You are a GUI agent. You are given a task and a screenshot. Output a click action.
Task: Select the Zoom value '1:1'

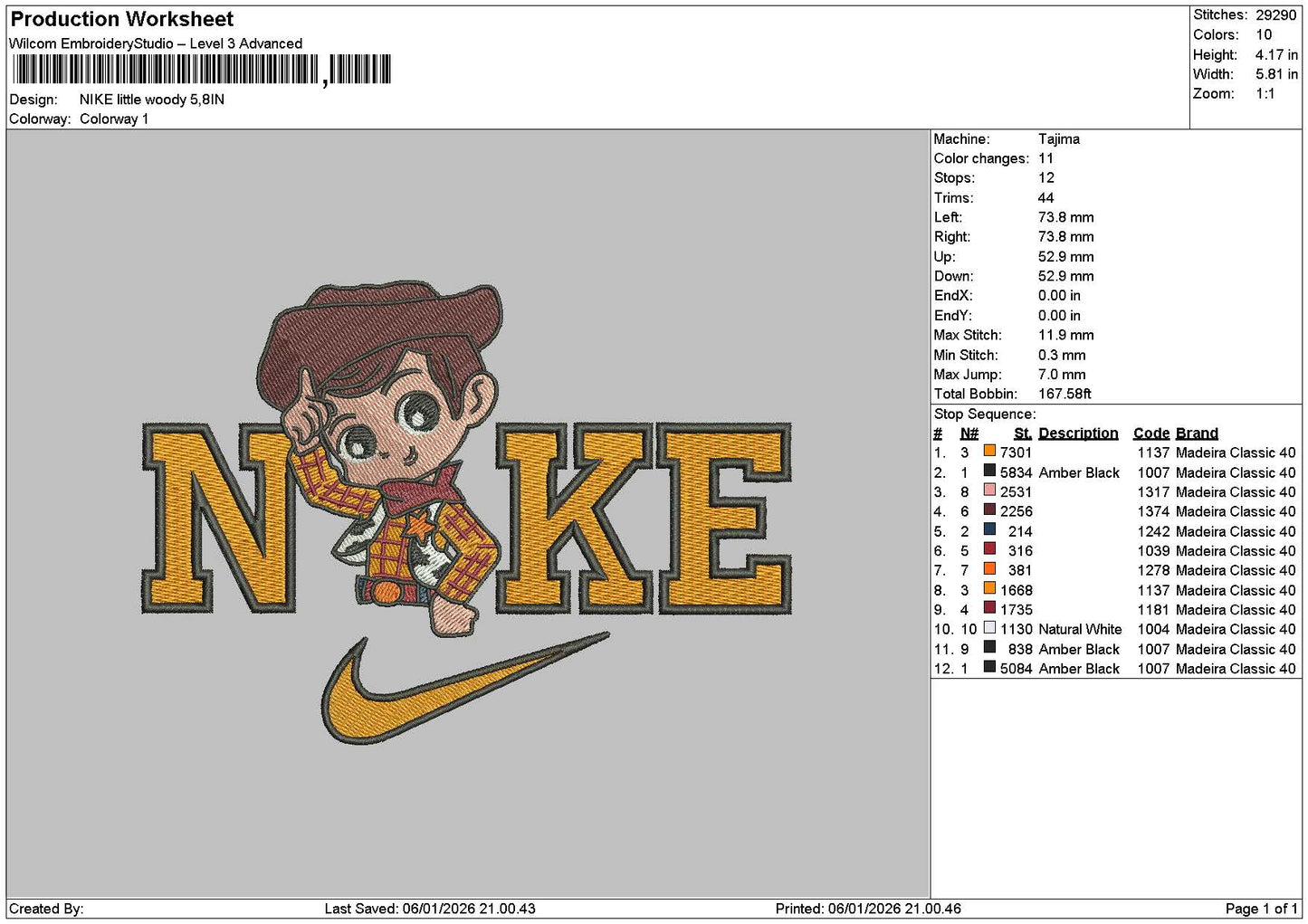pyautogui.click(x=1265, y=94)
